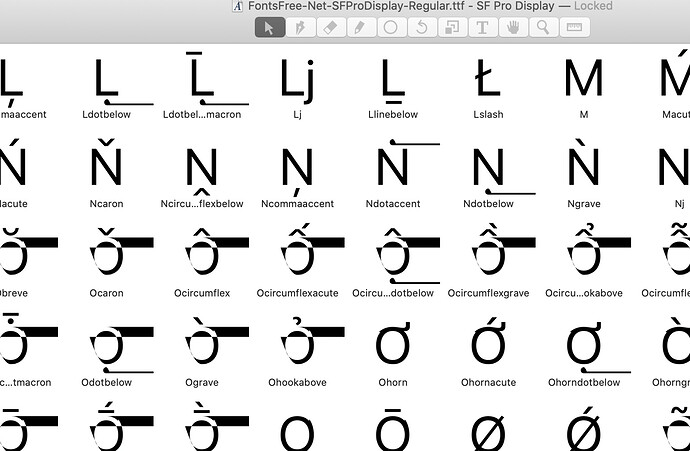The width and height of the screenshot is (690, 451).
Task: Activate the Scale tool
Action: (x=452, y=28)
